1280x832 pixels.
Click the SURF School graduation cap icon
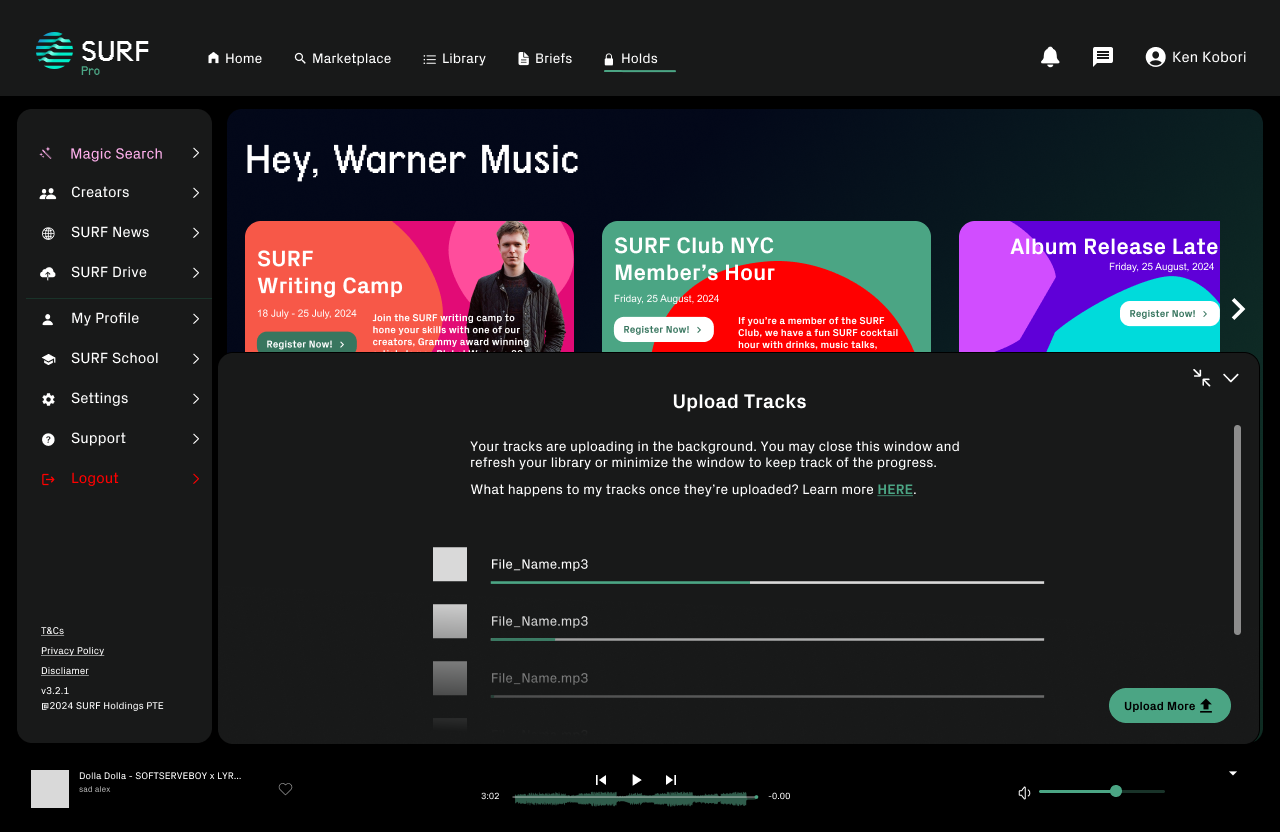48,359
